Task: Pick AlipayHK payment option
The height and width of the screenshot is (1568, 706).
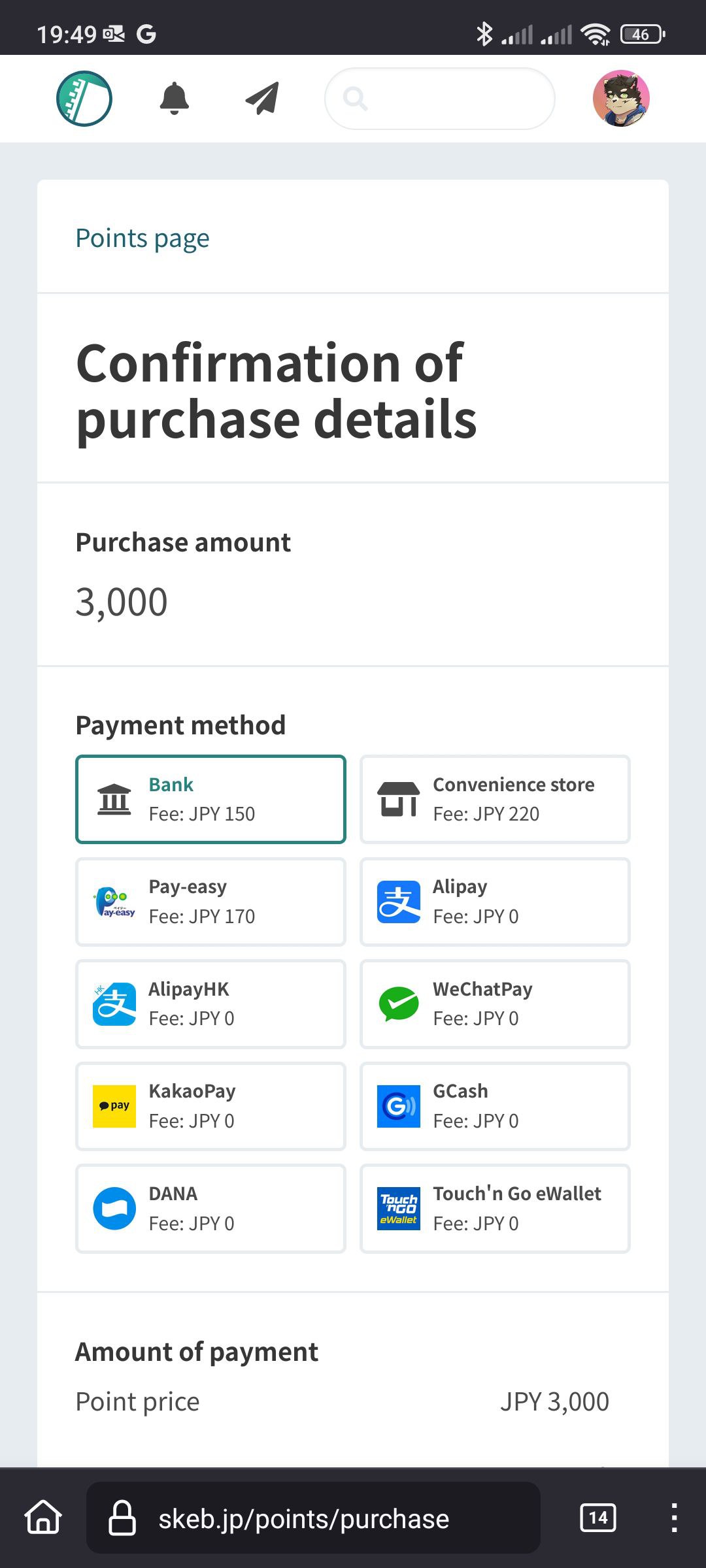Action: pyautogui.click(x=210, y=1004)
